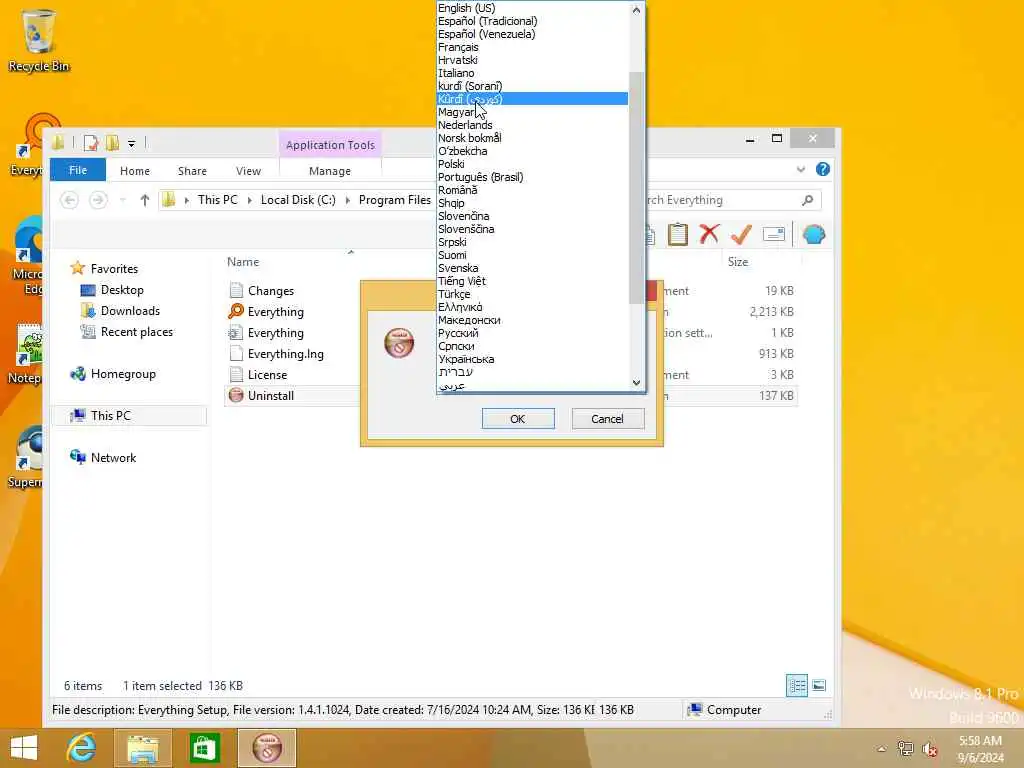
Task: Click the orange checkmark rename icon
Action: (741, 234)
